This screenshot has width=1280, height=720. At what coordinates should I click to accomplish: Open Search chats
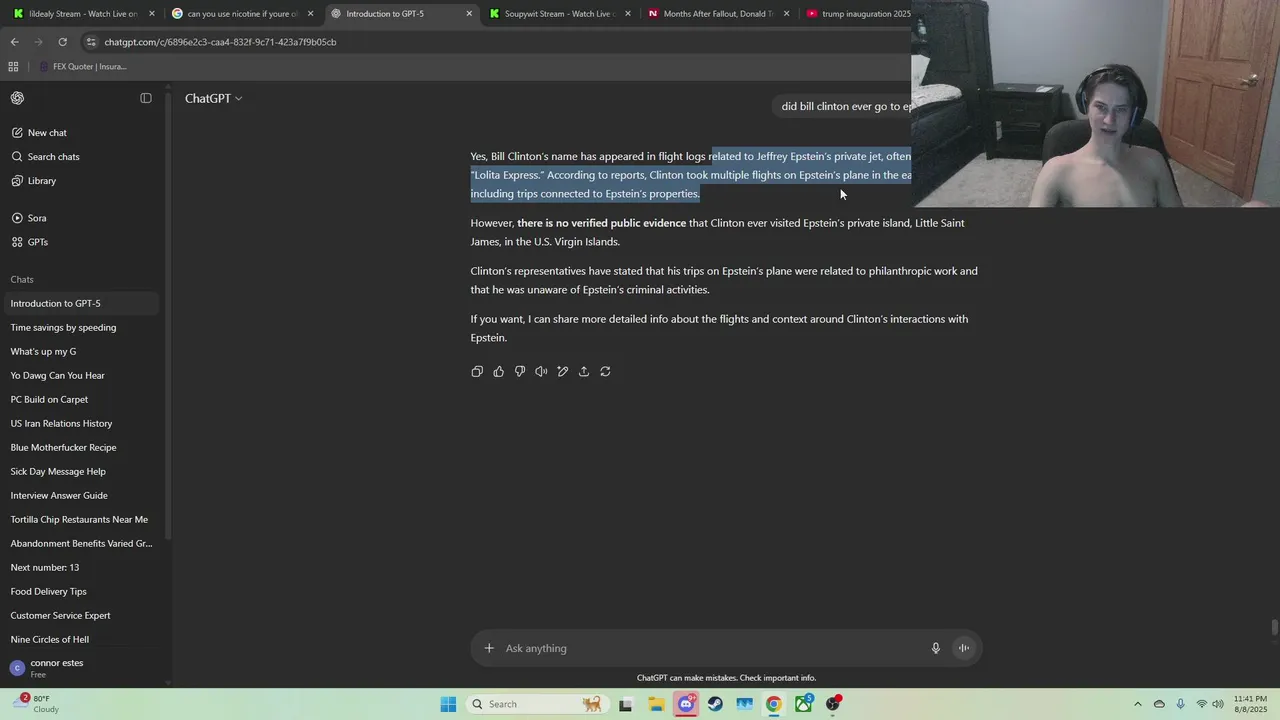pos(53,157)
